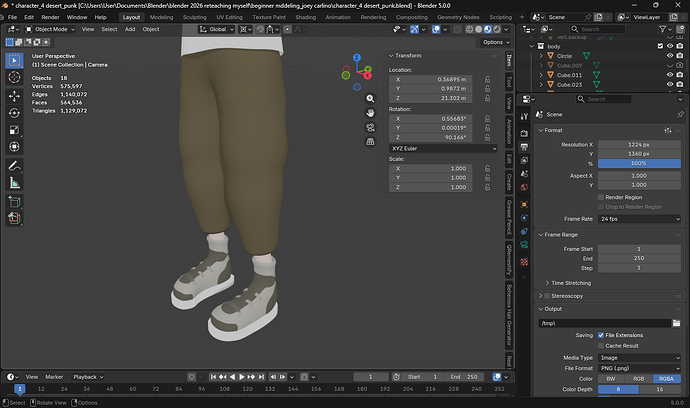
Task: Enable the Stereoscopy checkbox
Action: (547, 296)
